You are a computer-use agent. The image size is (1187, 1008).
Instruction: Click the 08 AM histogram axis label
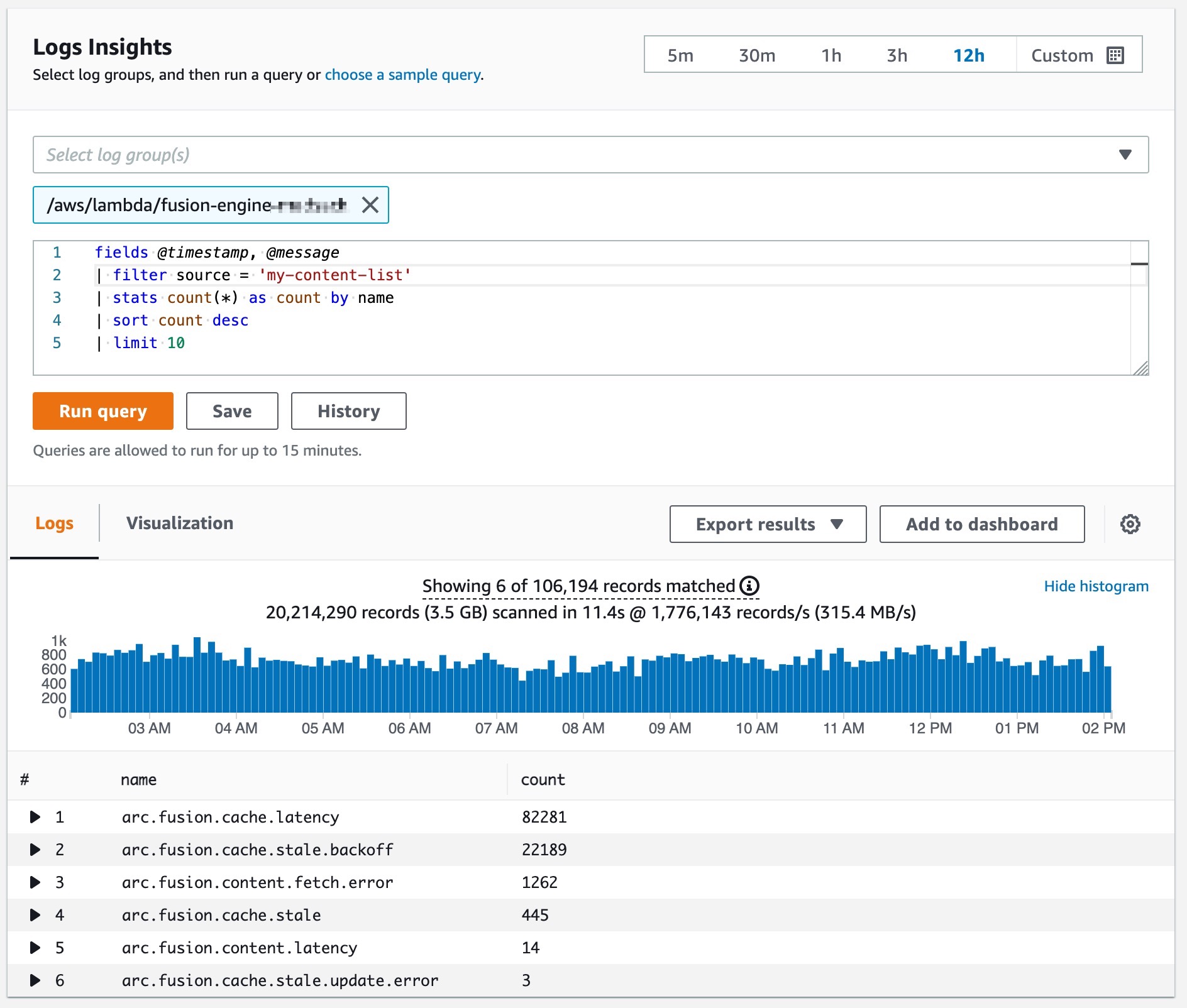(583, 728)
